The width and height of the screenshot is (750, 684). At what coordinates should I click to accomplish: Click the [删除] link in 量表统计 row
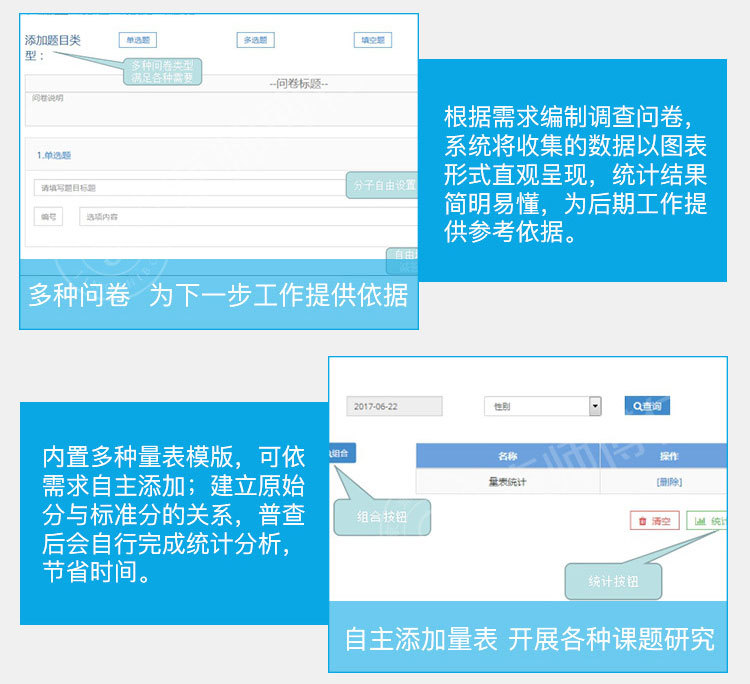(669, 482)
